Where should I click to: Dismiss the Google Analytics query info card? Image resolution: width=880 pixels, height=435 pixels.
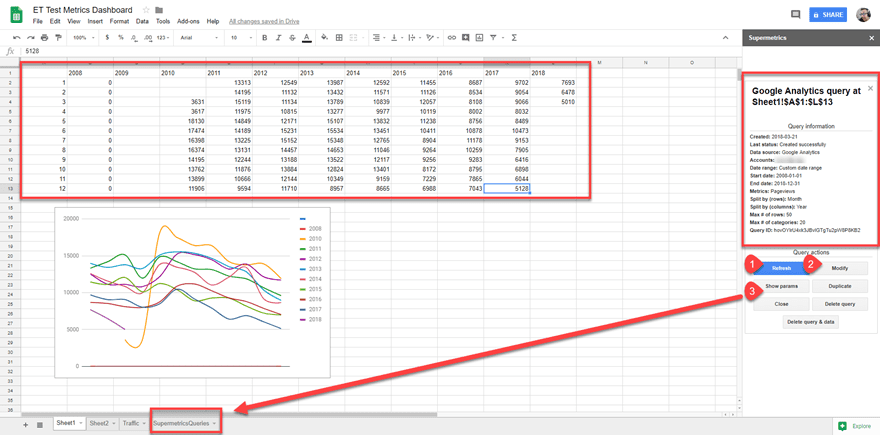(870, 88)
